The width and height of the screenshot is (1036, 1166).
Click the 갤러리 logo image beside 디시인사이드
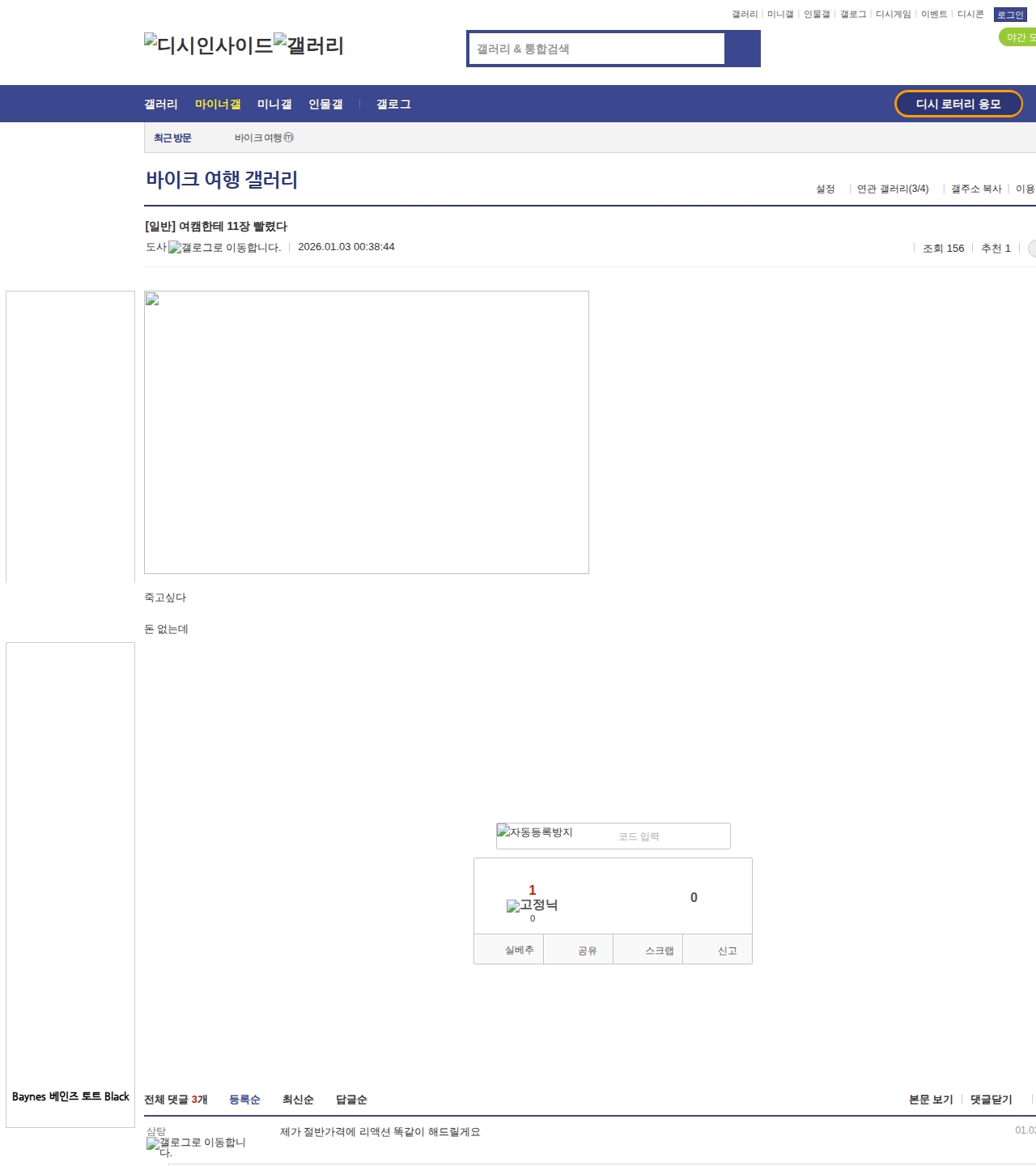tap(308, 45)
